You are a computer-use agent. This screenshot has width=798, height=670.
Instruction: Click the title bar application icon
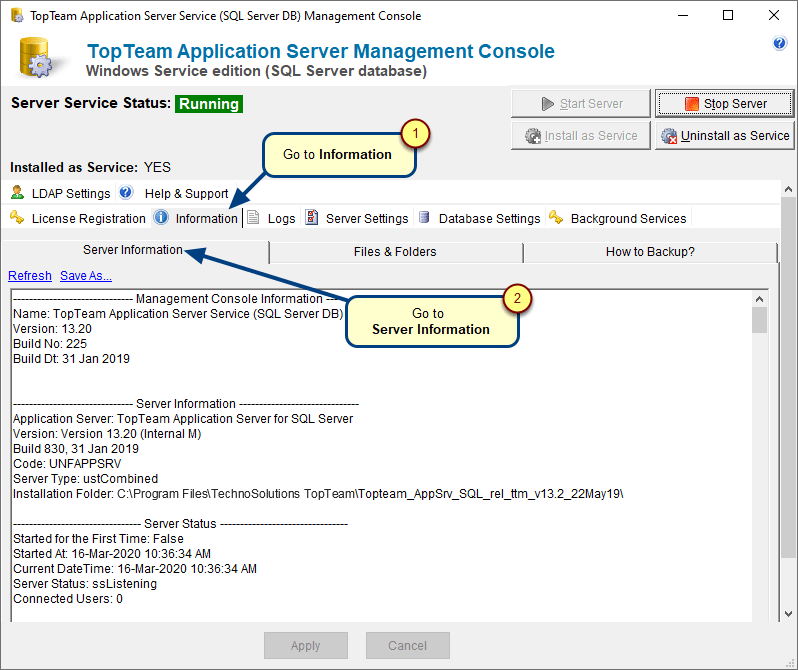[17, 15]
